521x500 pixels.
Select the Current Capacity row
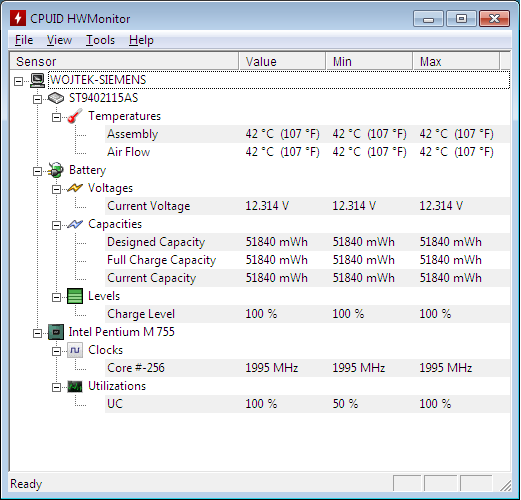click(307, 278)
